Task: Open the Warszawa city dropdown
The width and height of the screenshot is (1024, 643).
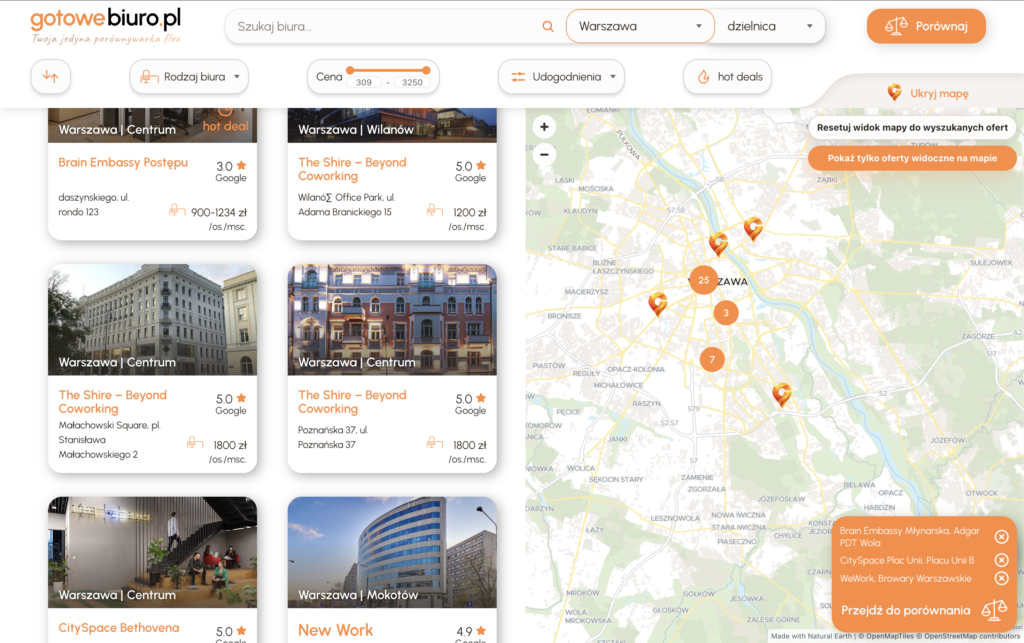Action: [x=640, y=26]
